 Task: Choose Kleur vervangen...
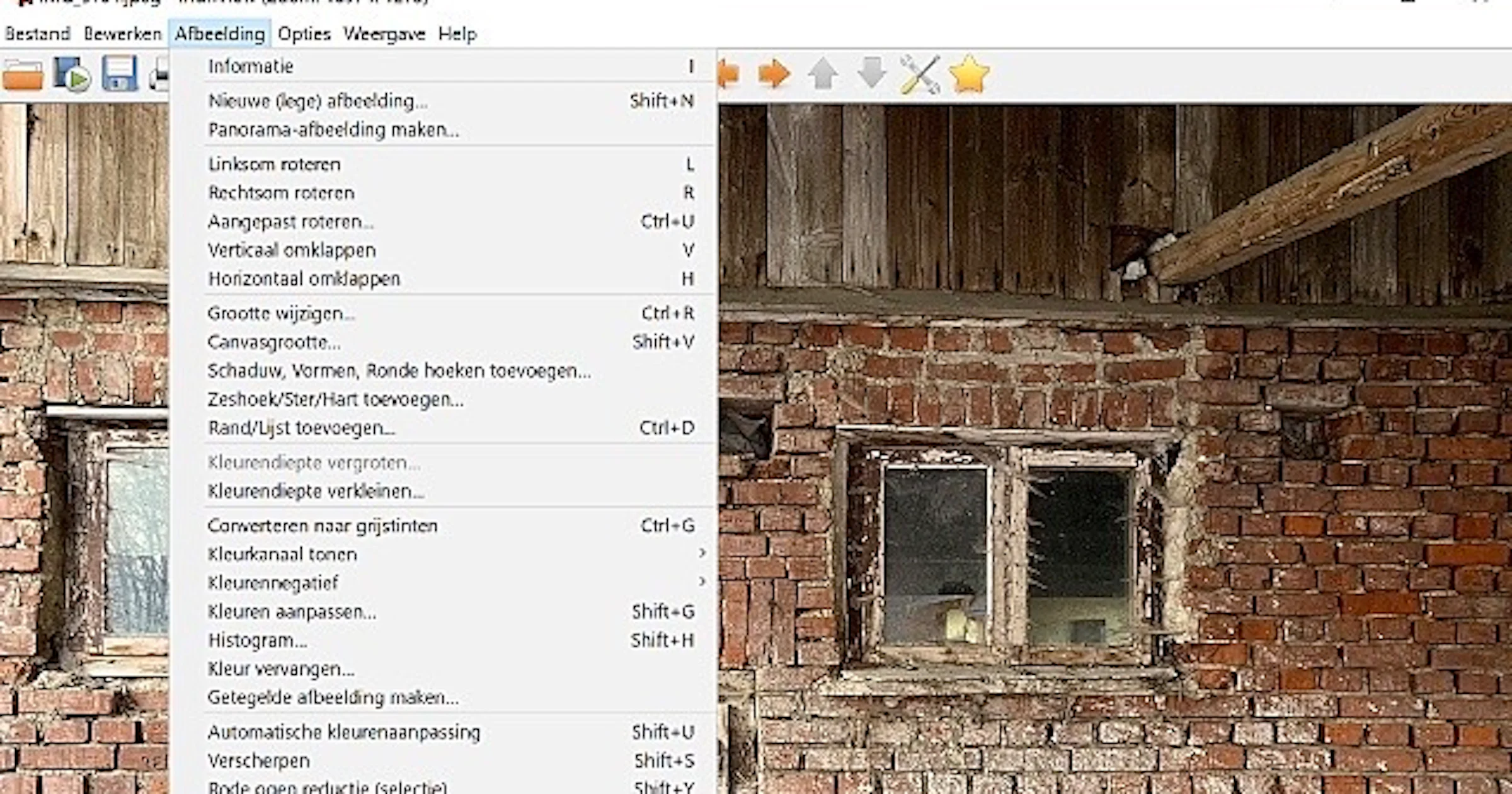444,669
